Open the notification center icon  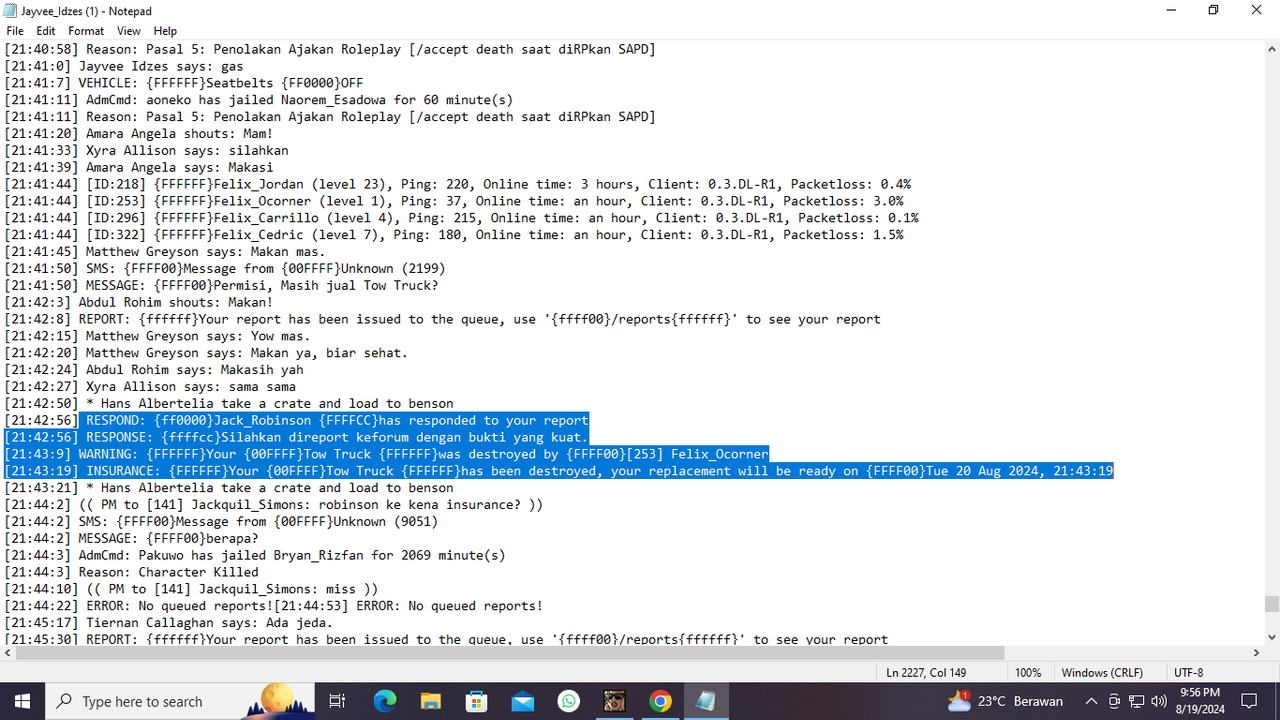[1249, 701]
